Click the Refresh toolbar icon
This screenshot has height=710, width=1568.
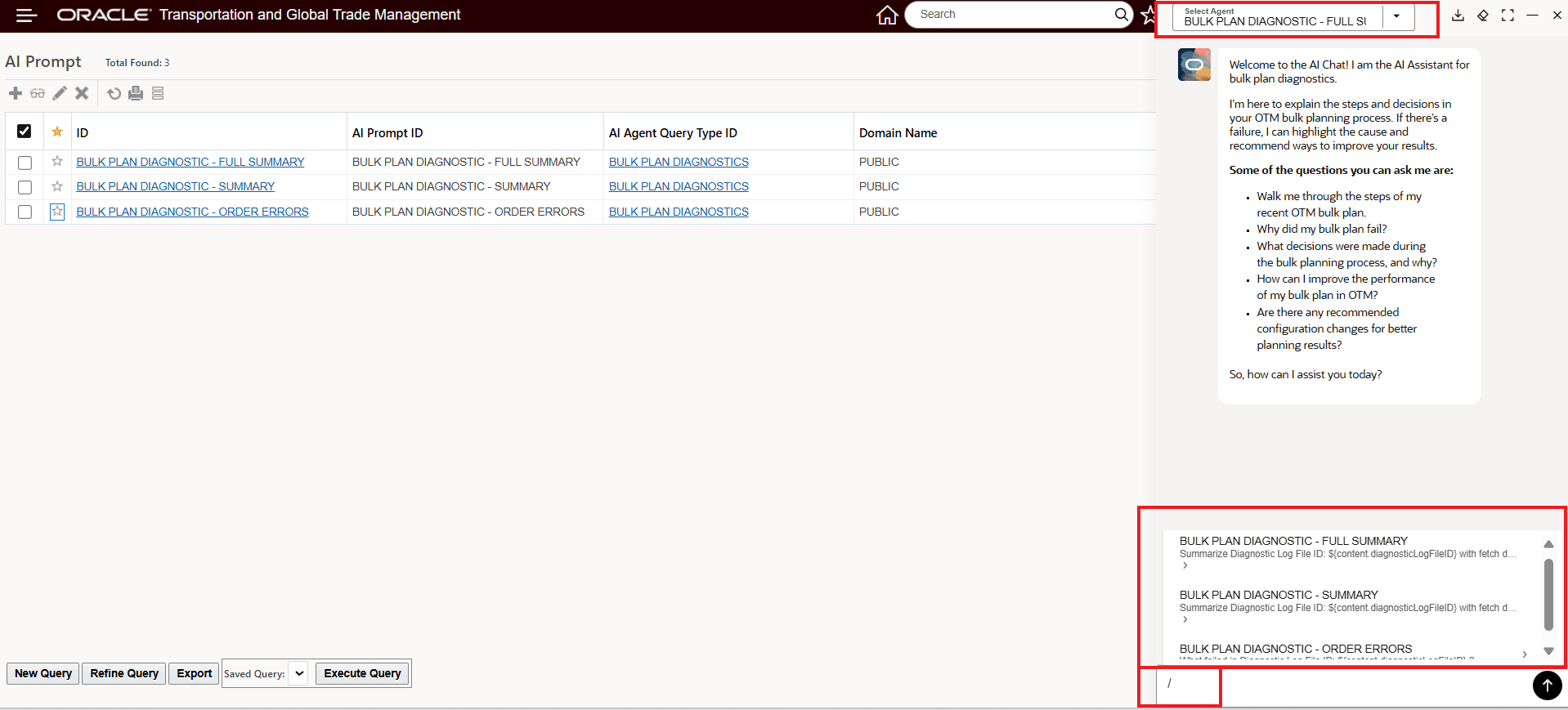(114, 93)
